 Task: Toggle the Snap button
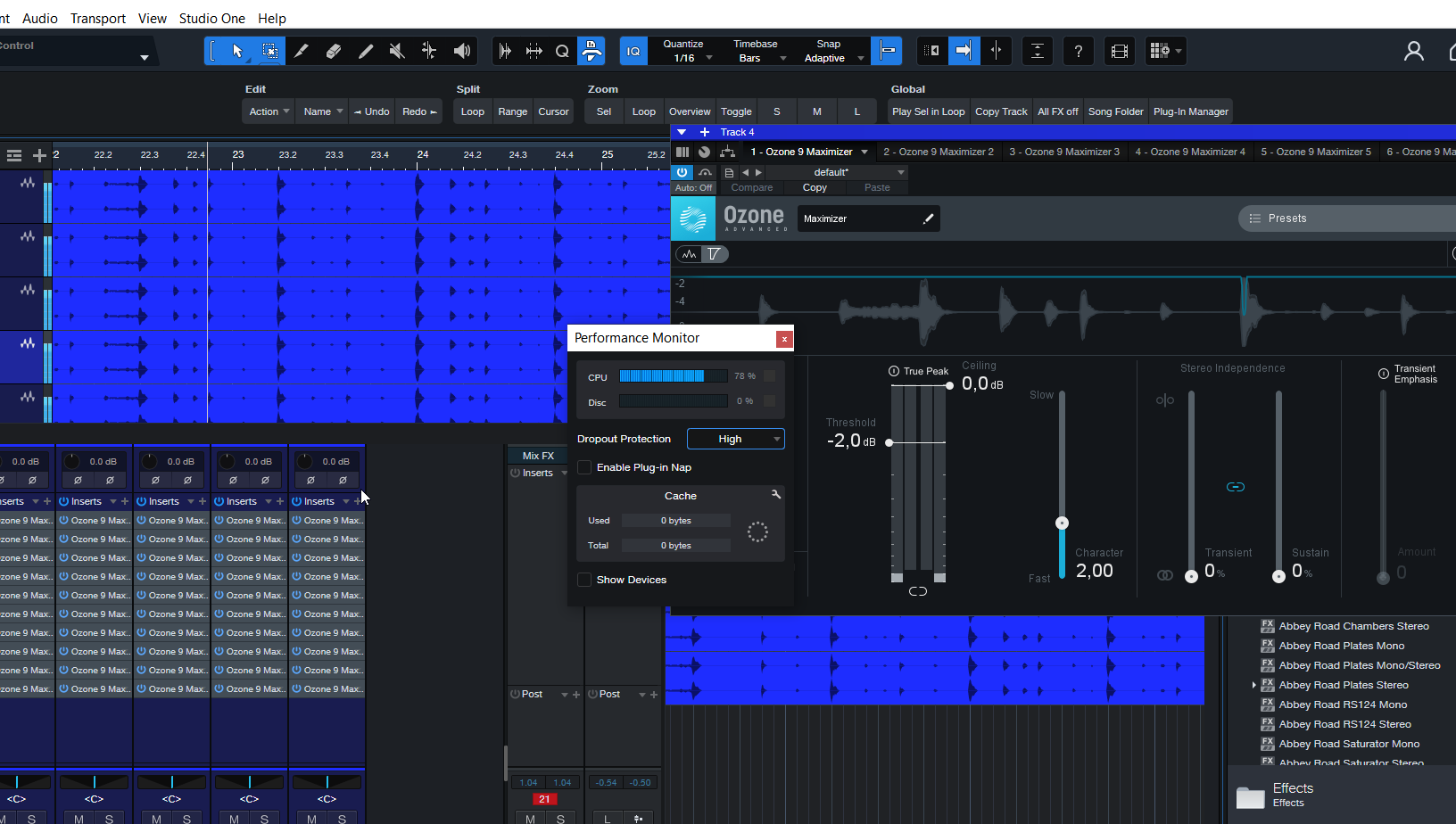click(x=888, y=51)
